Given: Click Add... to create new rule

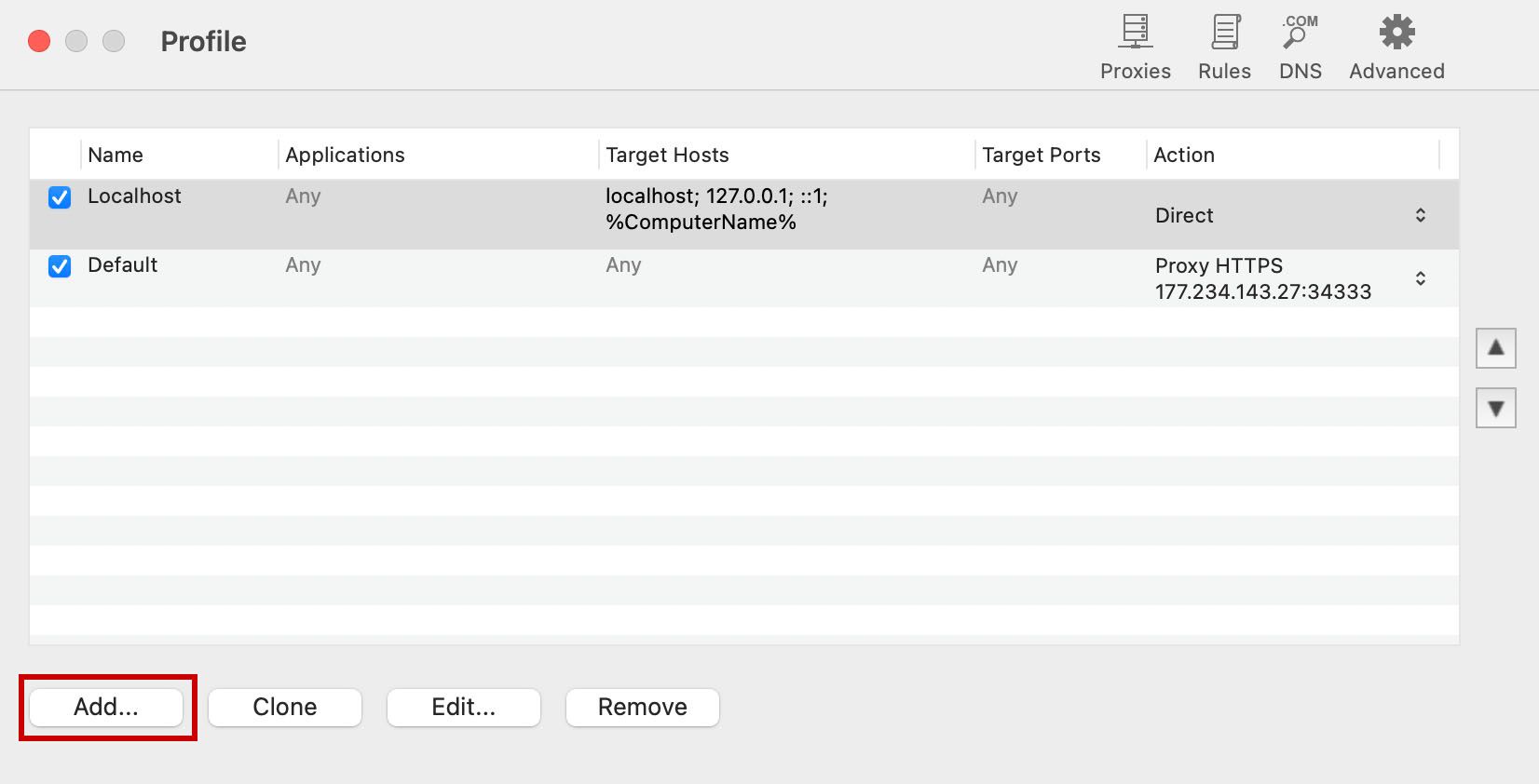Looking at the screenshot, I should pyautogui.click(x=106, y=707).
